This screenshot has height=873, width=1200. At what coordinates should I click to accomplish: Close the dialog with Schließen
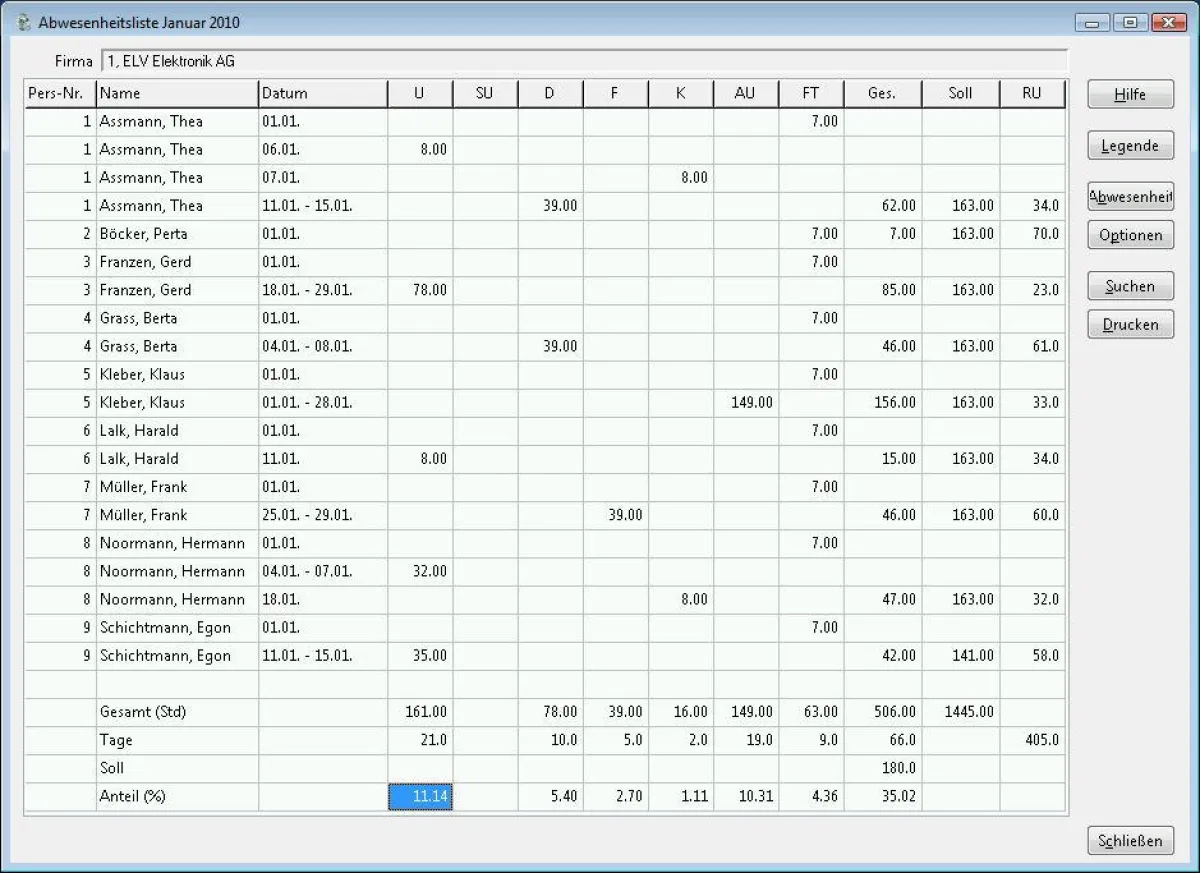point(1130,841)
